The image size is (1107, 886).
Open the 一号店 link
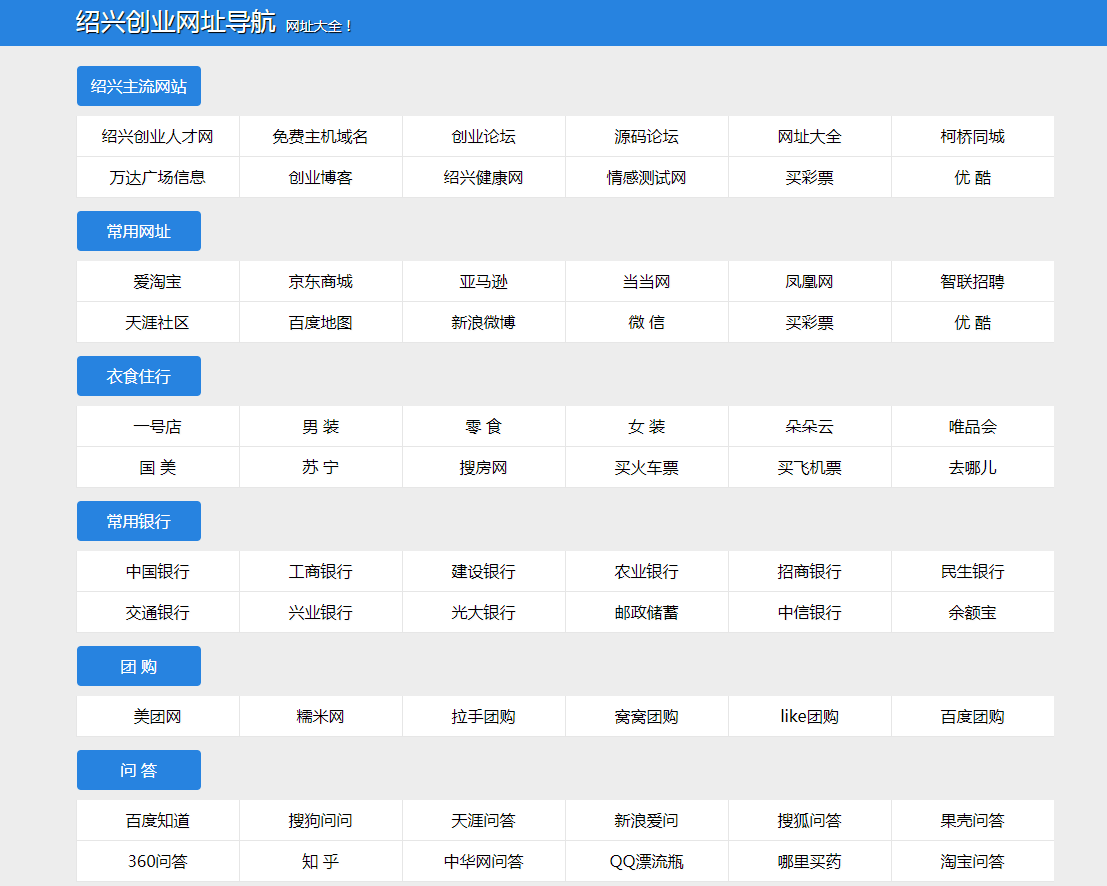(157, 426)
